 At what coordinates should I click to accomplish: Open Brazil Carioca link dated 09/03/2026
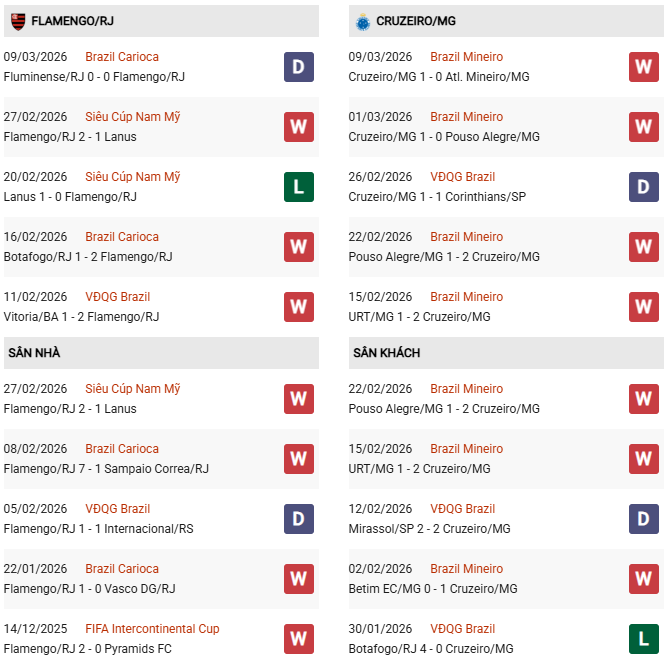[122, 57]
